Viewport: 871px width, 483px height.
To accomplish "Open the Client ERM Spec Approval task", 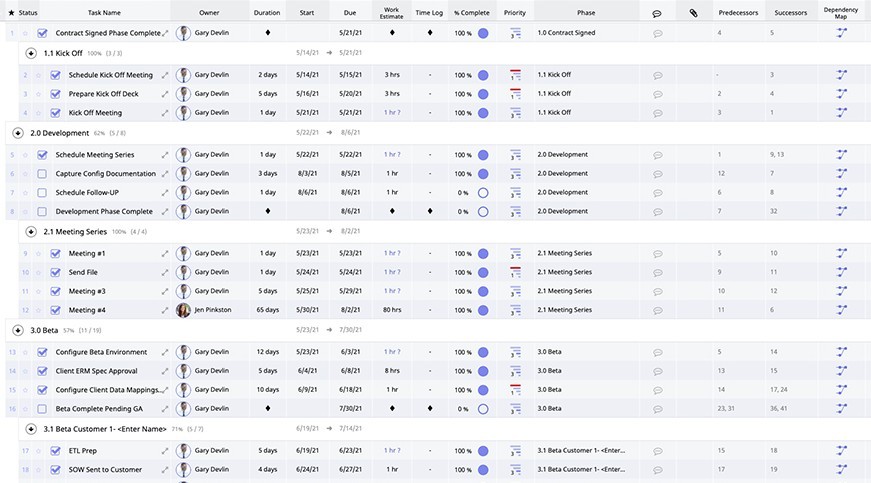I will tap(97, 371).
